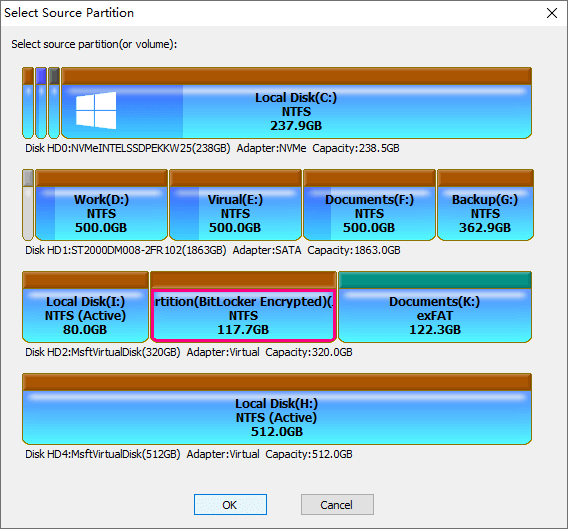Click the Disk HD1 ST2000DM008 info text

click(213, 250)
